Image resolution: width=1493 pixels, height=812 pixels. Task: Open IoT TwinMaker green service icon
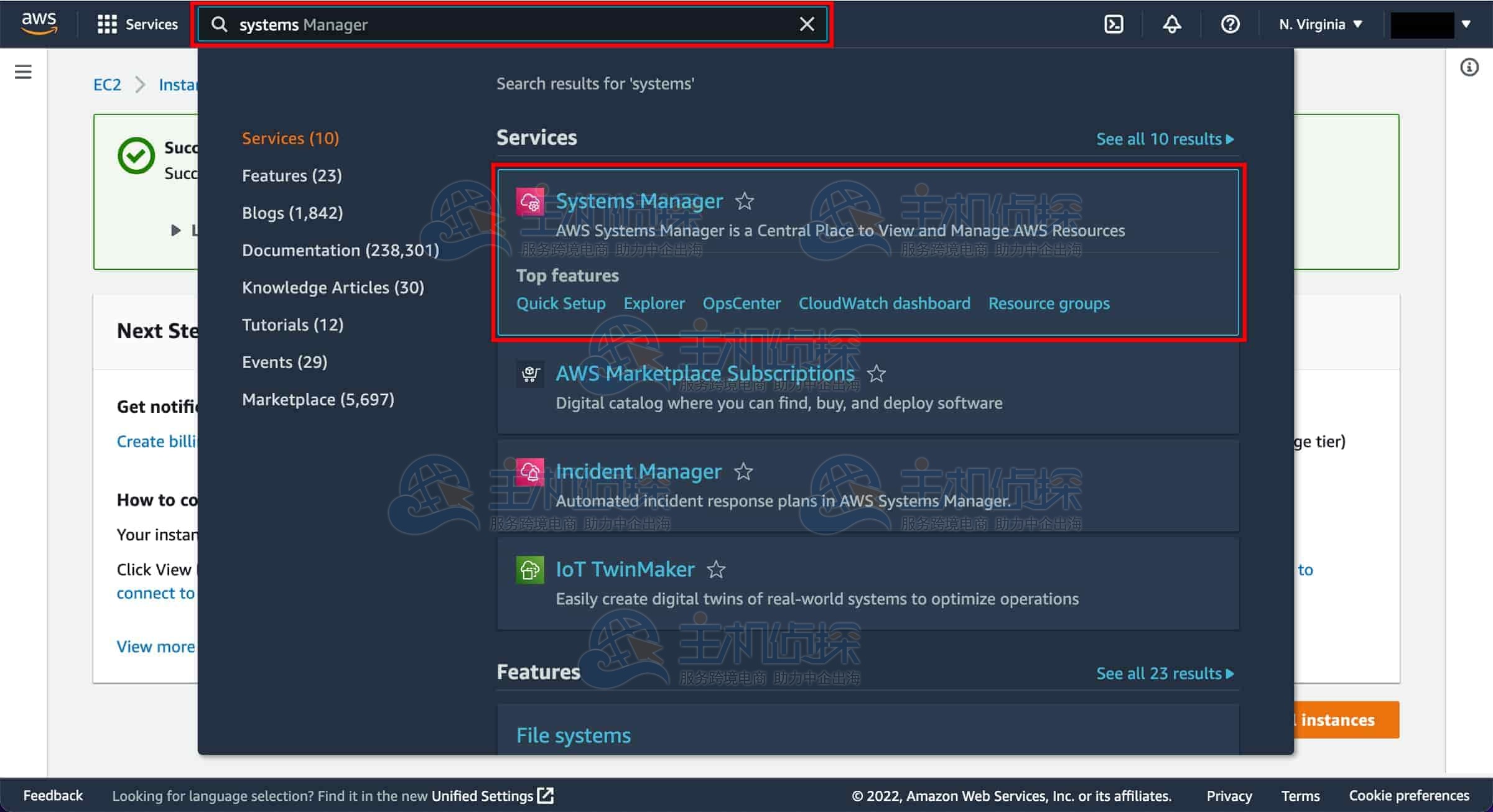(529, 570)
